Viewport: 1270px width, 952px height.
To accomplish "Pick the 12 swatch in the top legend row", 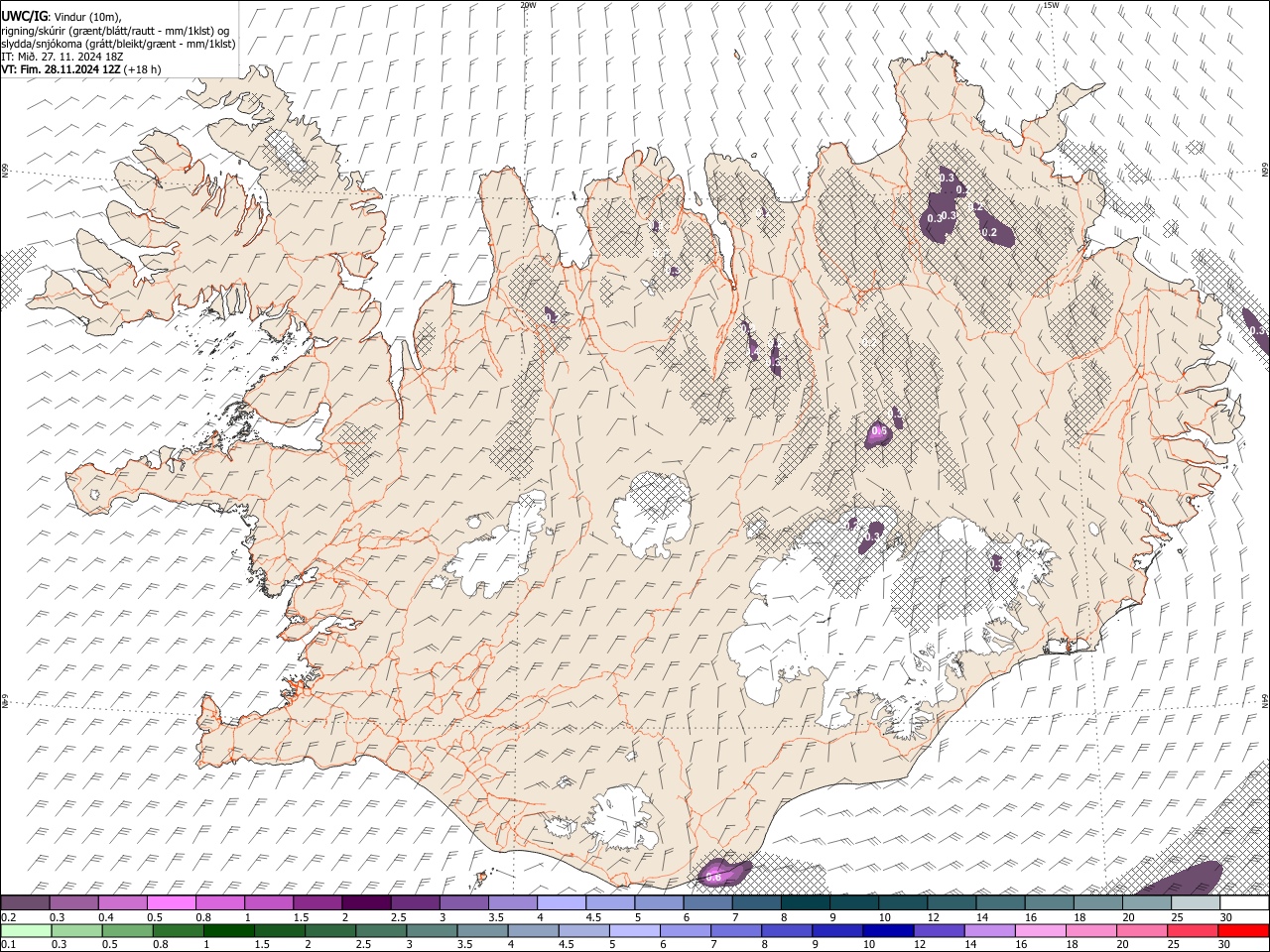I will [951, 902].
